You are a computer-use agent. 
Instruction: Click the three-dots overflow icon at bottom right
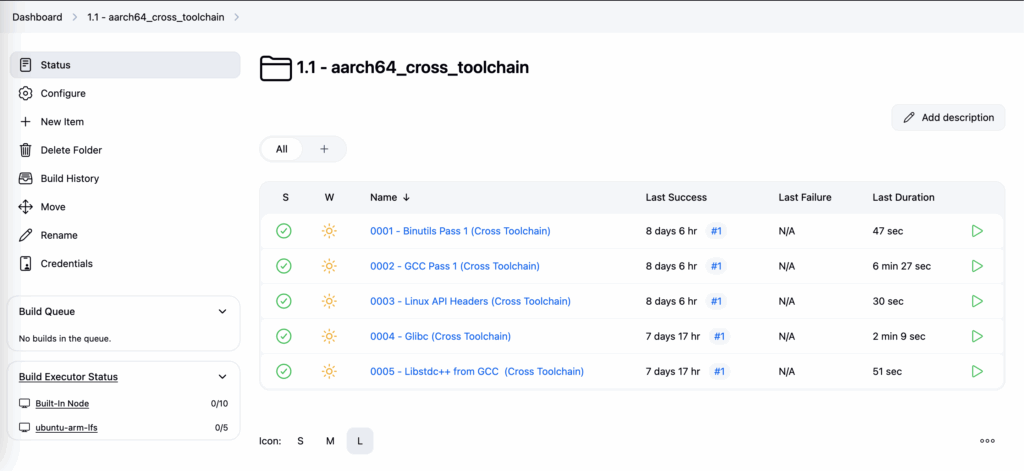tap(987, 441)
